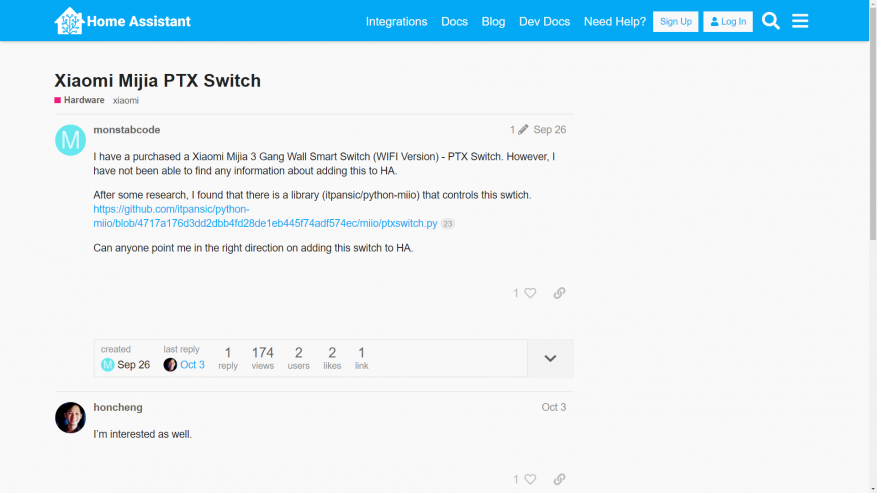Open honcheng's profile photo avatar
The width and height of the screenshot is (877, 493).
click(x=70, y=417)
